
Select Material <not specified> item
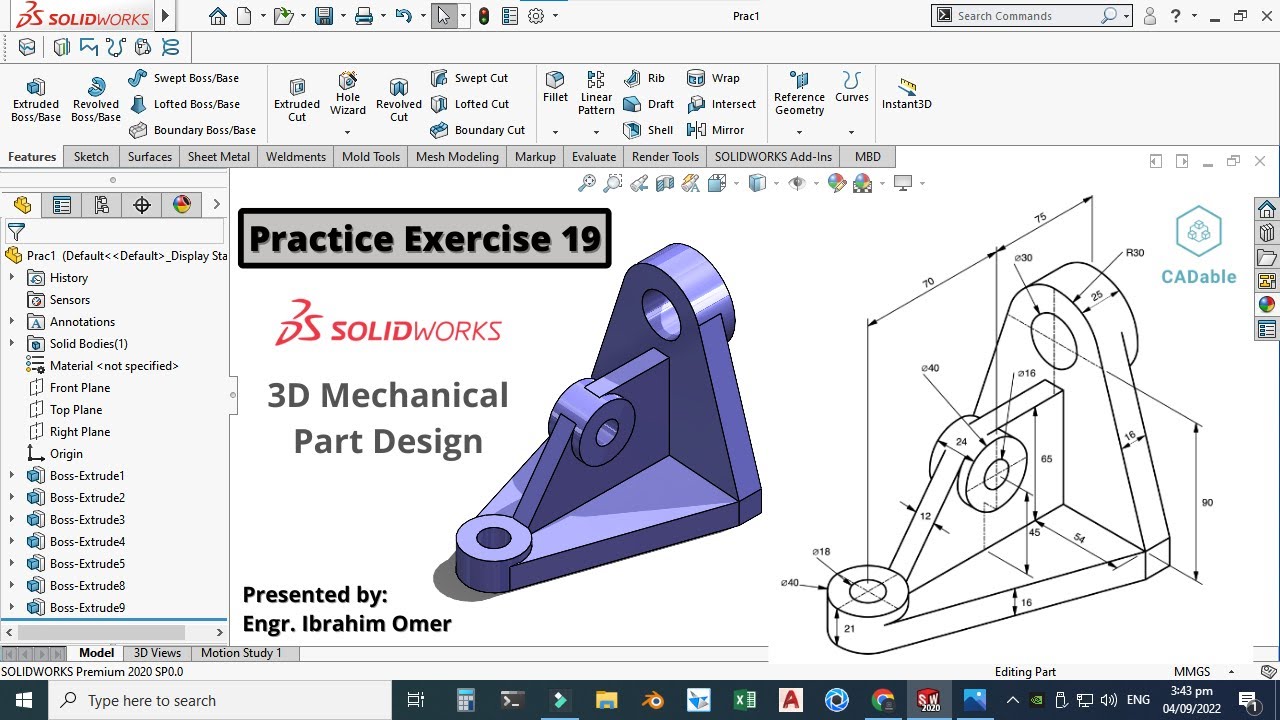coord(114,366)
